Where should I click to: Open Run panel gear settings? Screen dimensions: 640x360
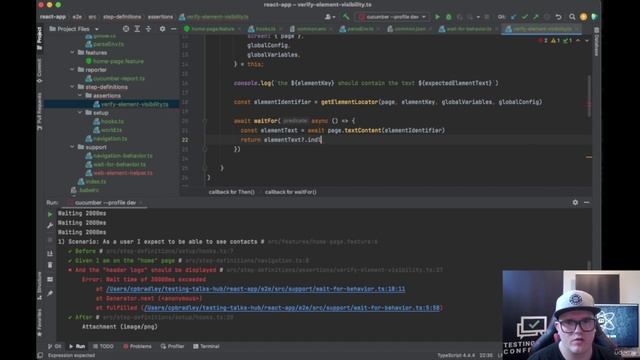tap(575, 202)
